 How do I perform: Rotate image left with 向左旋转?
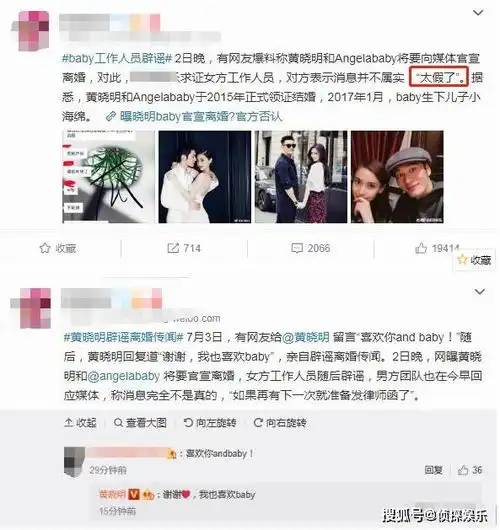210,423
